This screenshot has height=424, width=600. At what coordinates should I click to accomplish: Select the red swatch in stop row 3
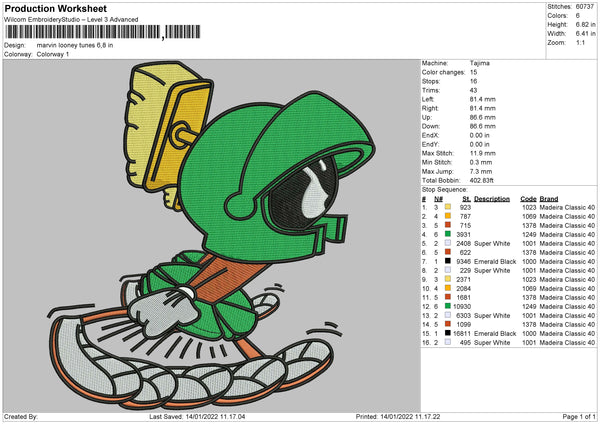click(x=448, y=225)
